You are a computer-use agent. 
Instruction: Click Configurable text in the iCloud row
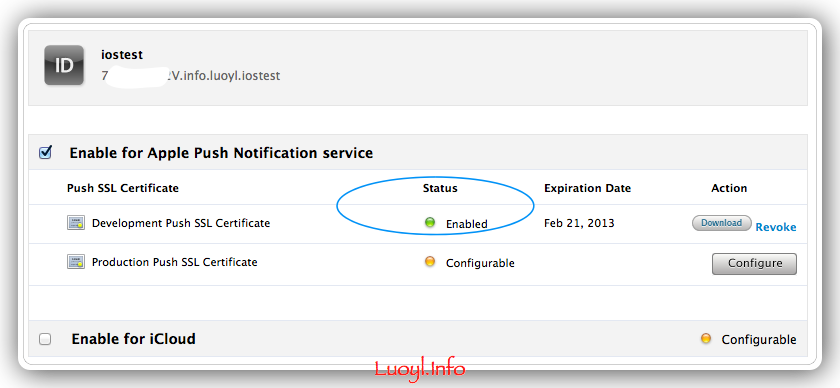pos(759,340)
